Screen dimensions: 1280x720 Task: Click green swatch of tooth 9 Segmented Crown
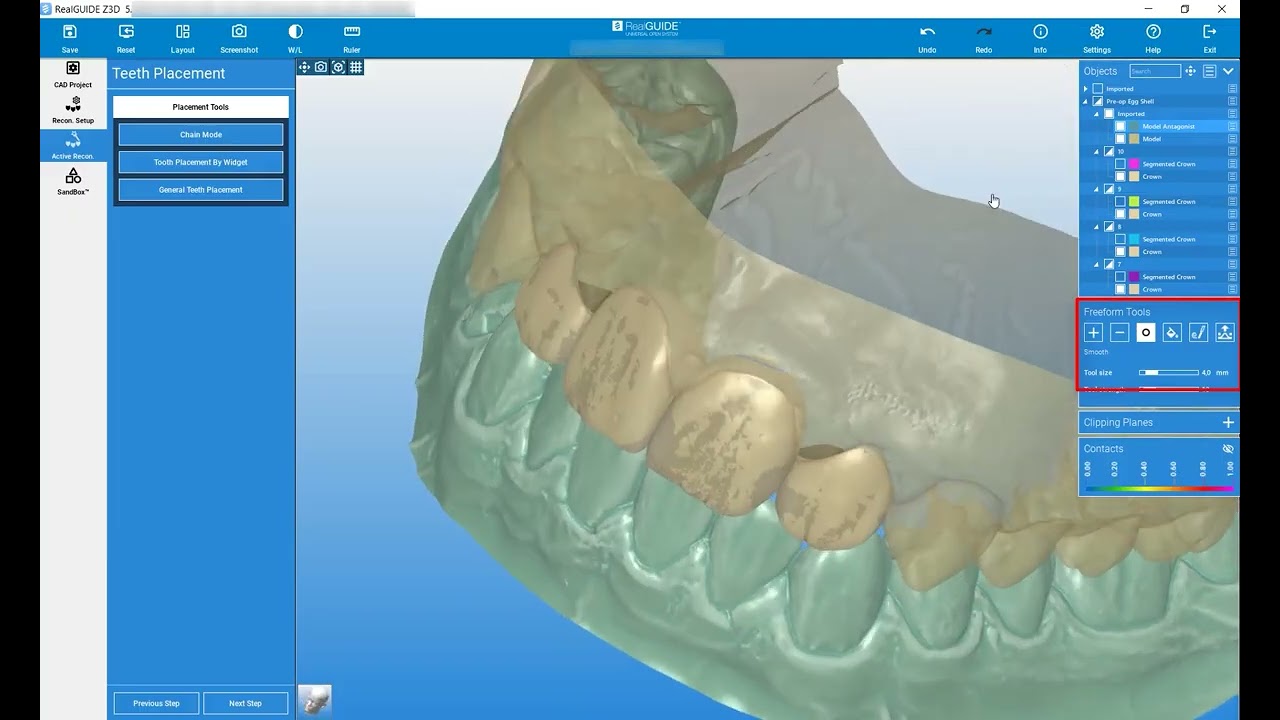[1134, 202]
